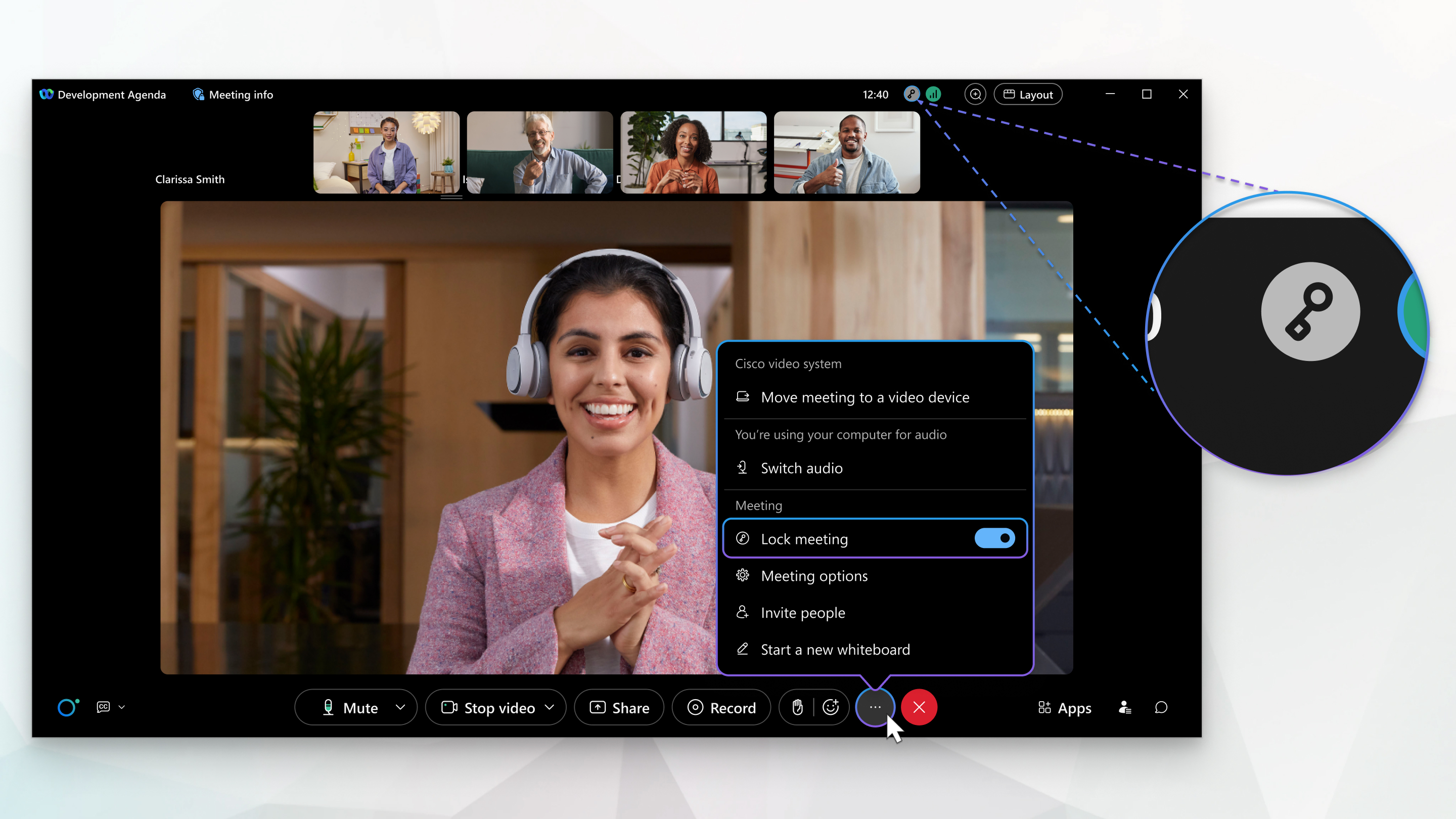Click the Raise hand or reactions icon
The width and height of the screenshot is (1456, 819).
(x=797, y=707)
